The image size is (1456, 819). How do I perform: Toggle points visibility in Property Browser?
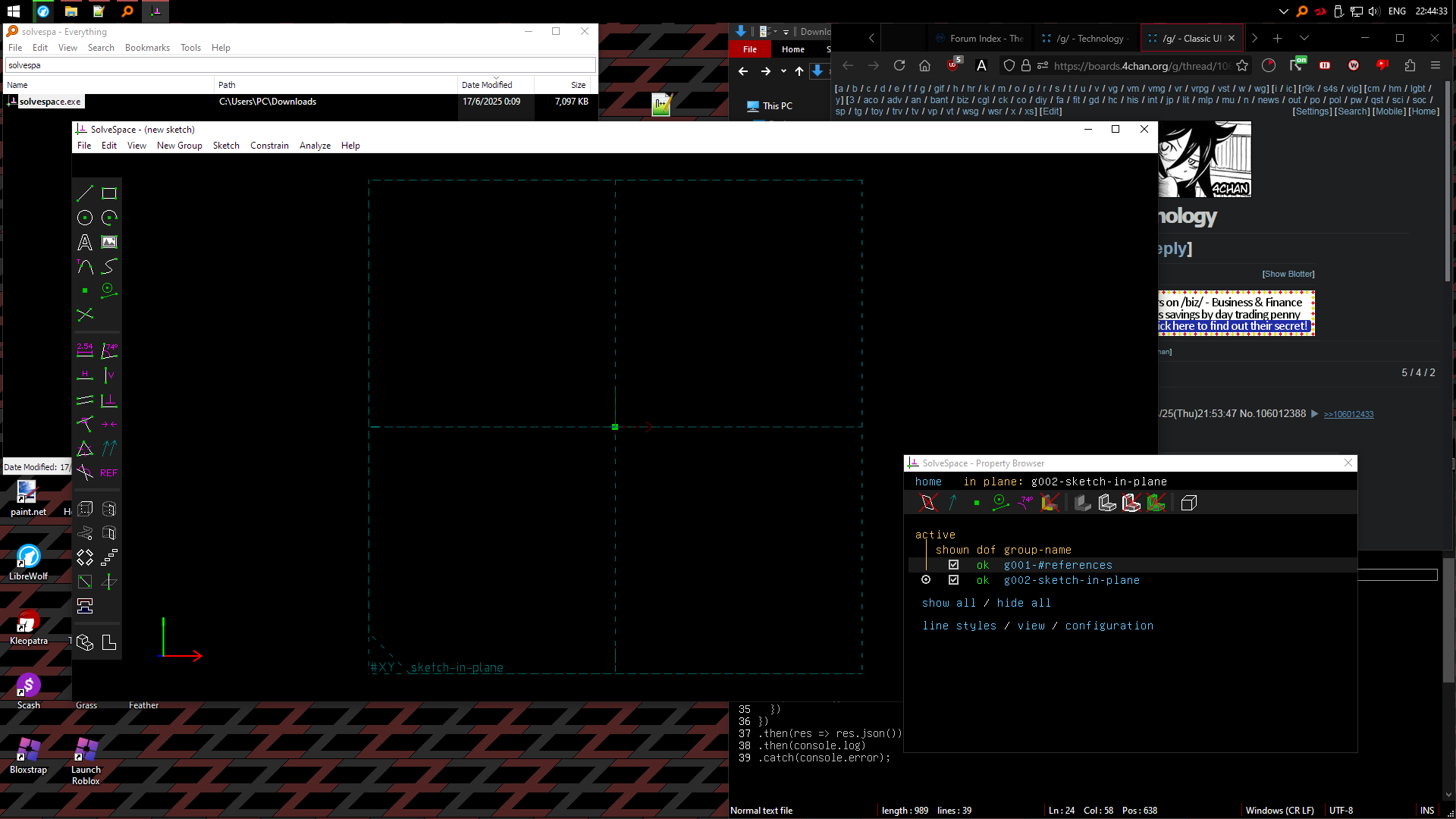[x=977, y=503]
